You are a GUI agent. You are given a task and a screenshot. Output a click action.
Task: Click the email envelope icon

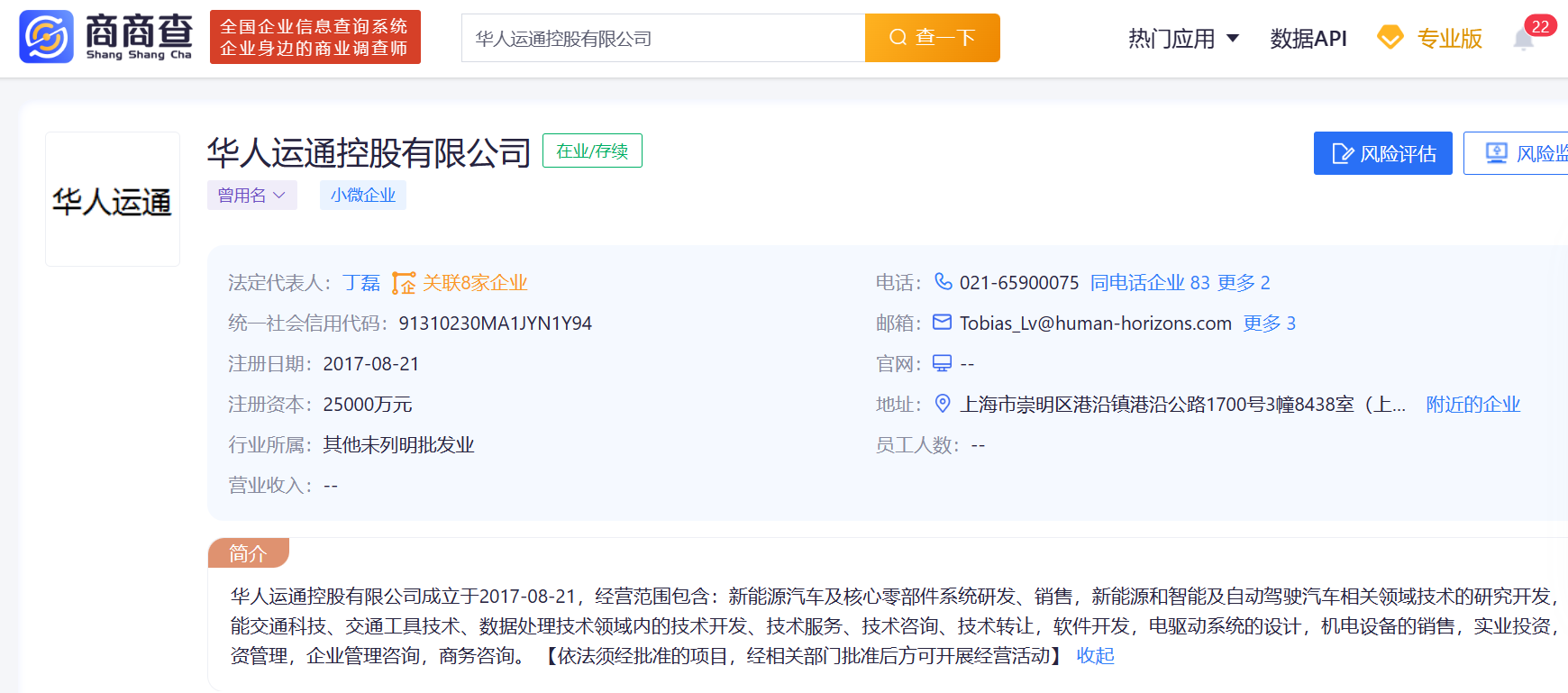[942, 322]
